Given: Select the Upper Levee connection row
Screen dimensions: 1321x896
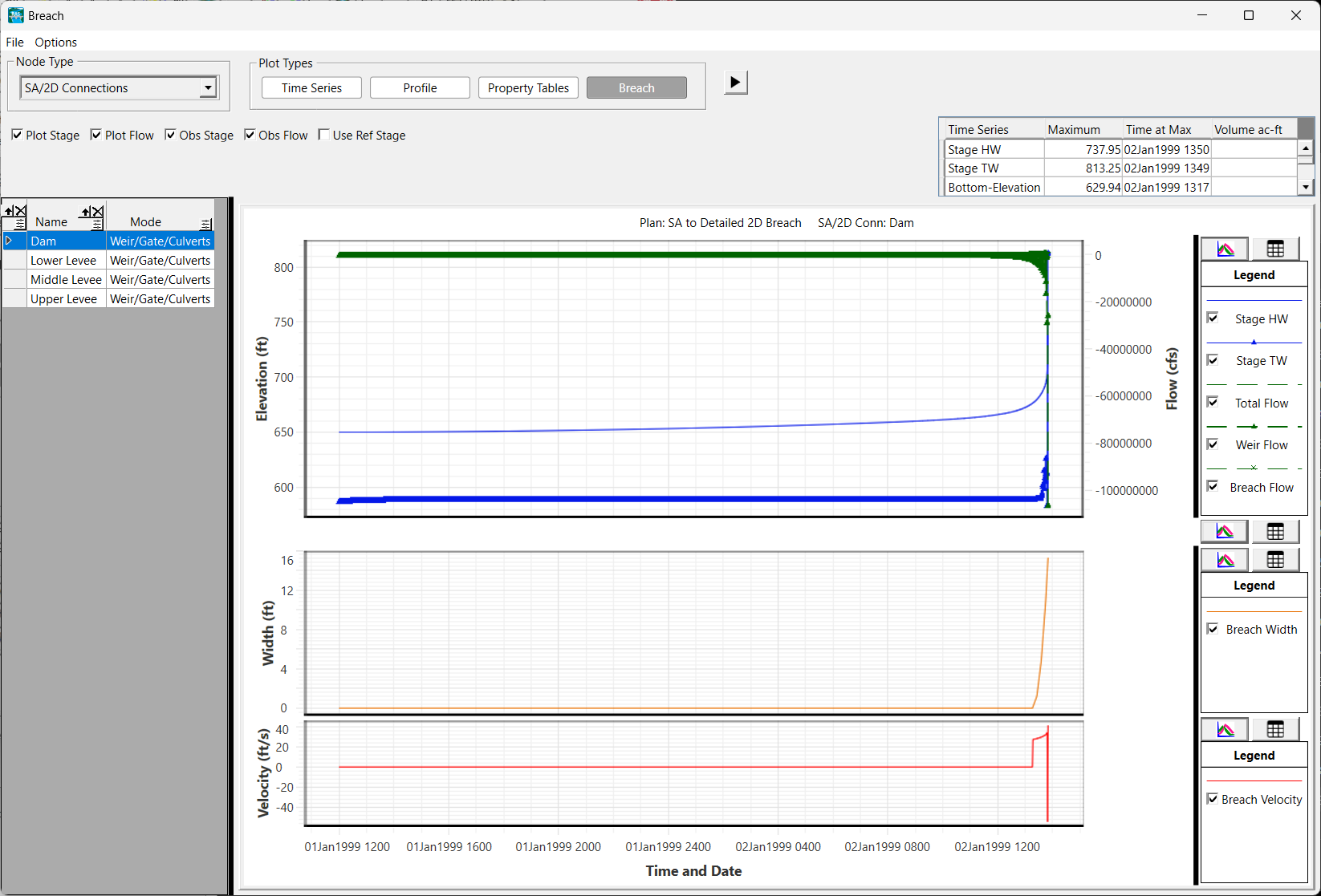Looking at the screenshot, I should pyautogui.click(x=63, y=299).
